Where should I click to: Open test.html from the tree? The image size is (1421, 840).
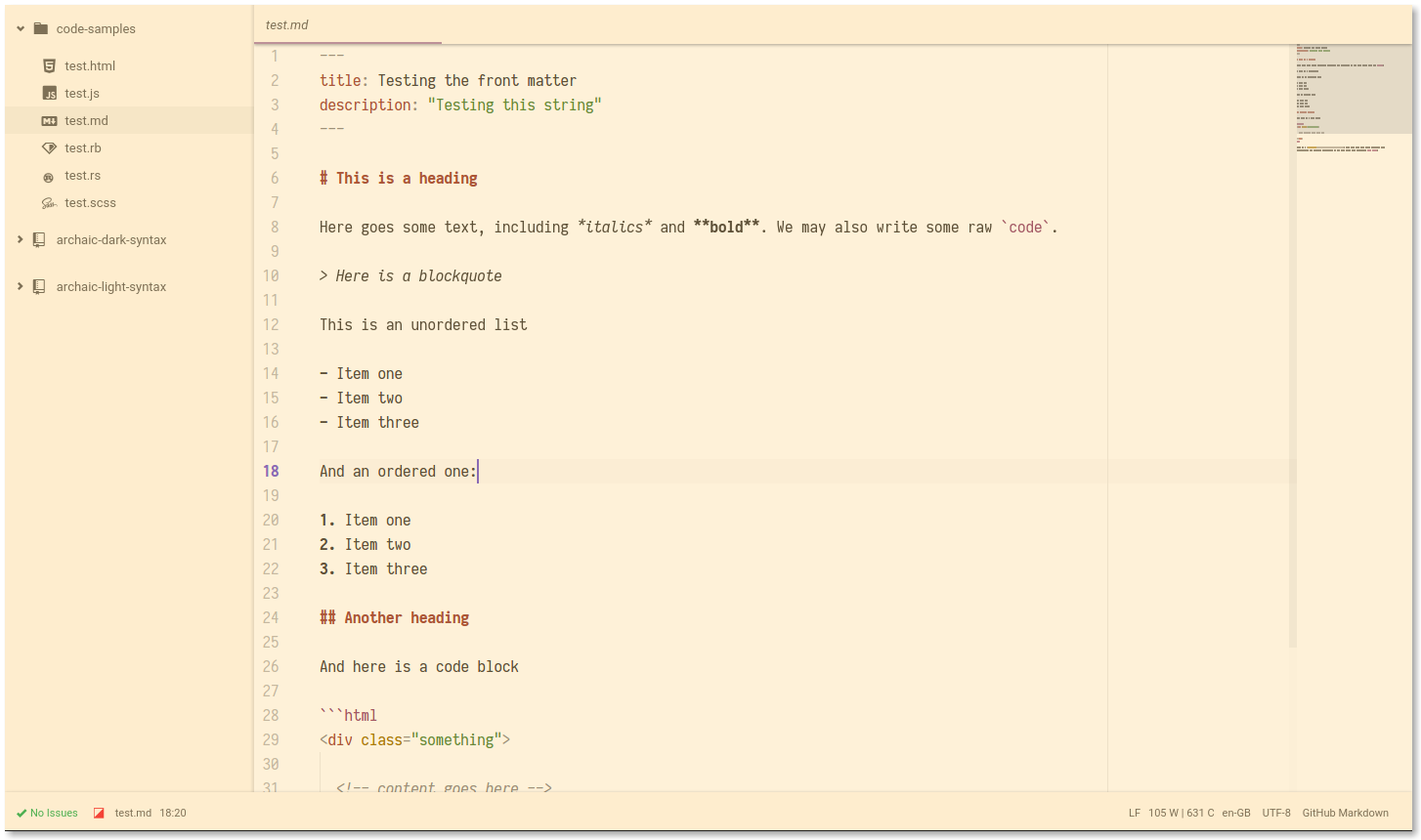[x=90, y=65]
